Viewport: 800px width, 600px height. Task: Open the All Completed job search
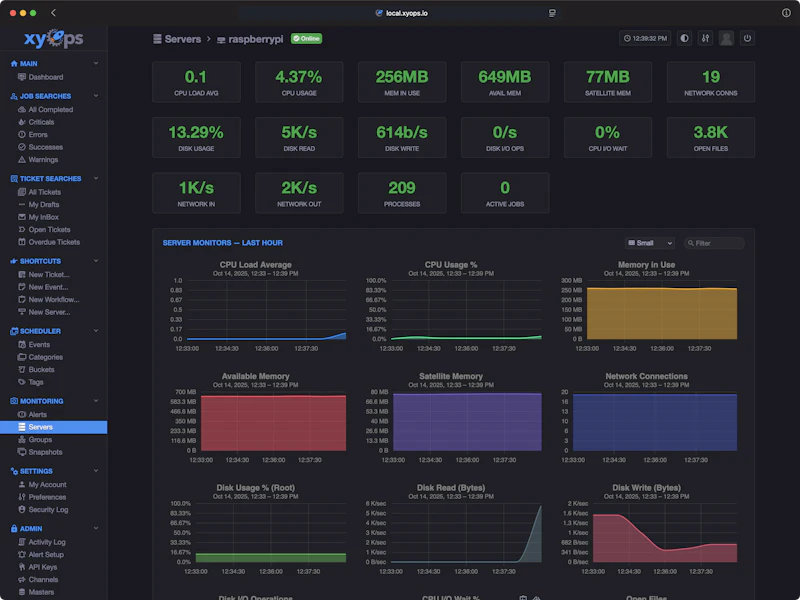[x=51, y=110]
